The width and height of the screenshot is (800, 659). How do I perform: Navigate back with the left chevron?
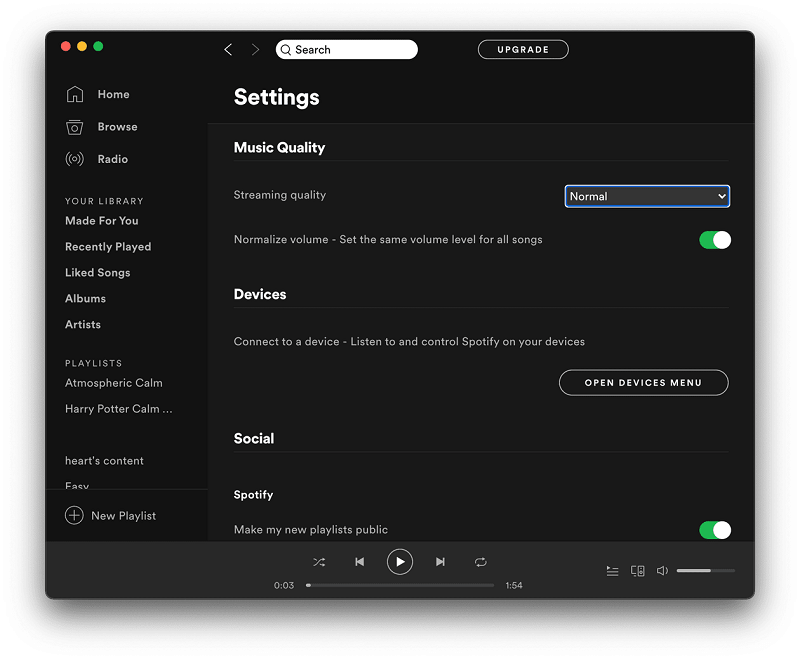click(x=228, y=48)
